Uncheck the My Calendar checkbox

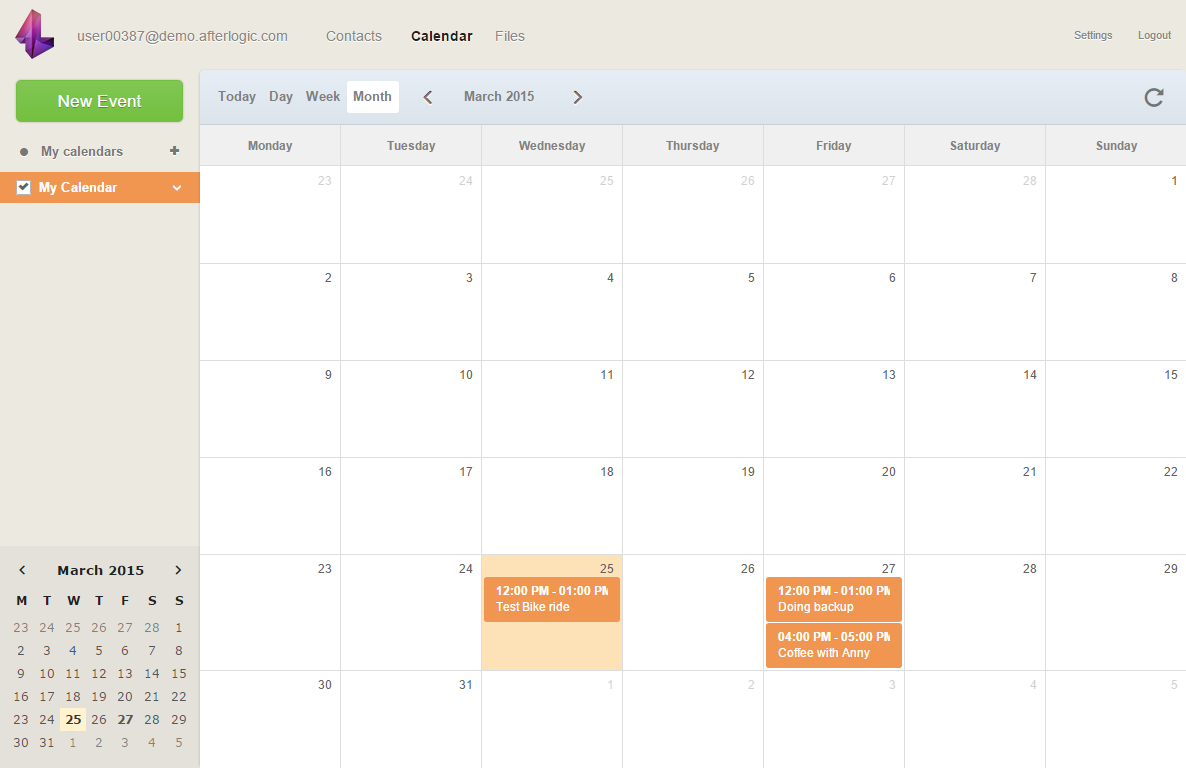tap(24, 187)
